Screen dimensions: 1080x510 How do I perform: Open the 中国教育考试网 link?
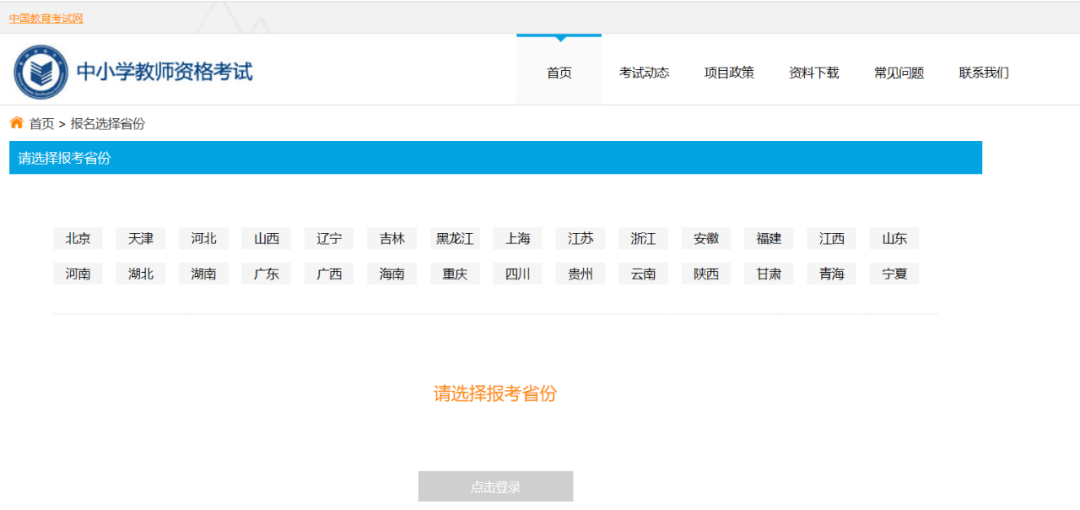point(46,19)
